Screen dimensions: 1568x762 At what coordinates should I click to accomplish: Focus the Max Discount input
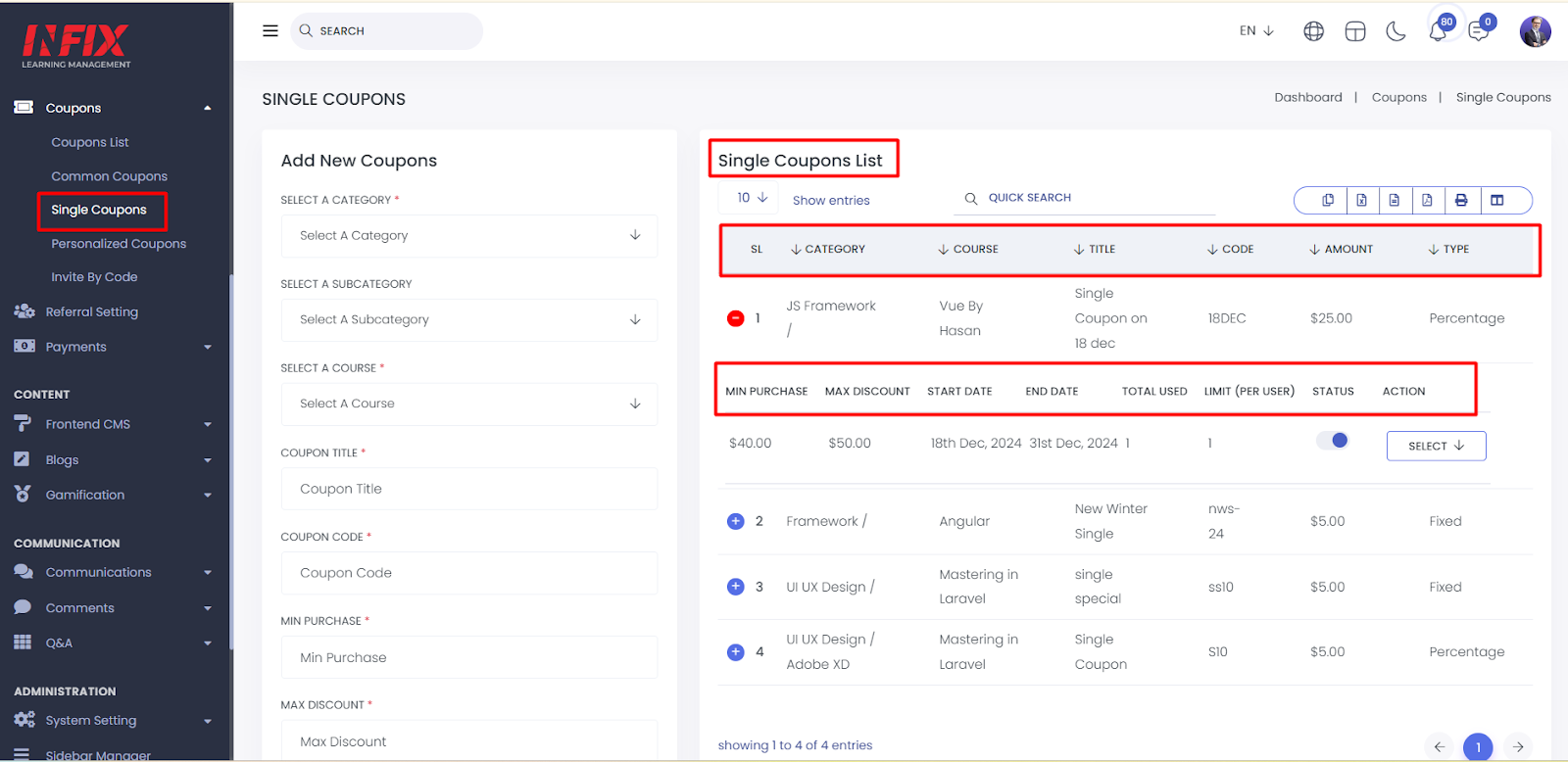tap(468, 741)
